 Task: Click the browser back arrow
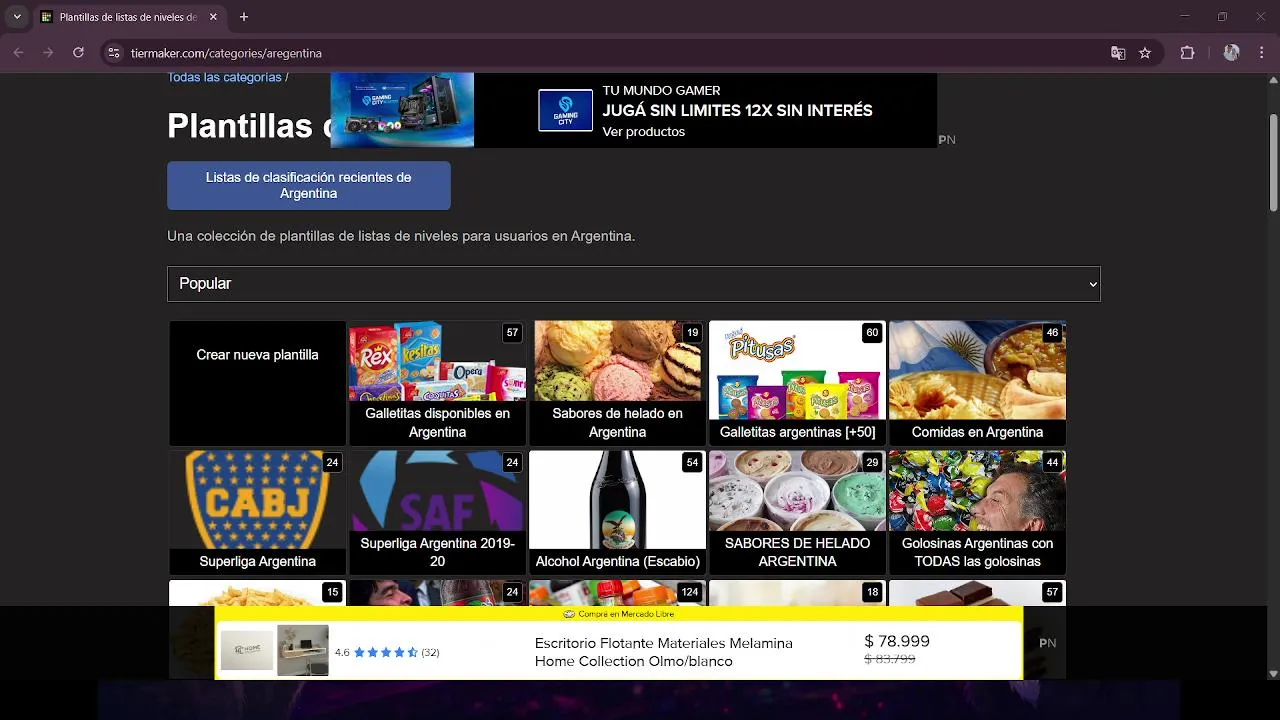click(x=18, y=53)
